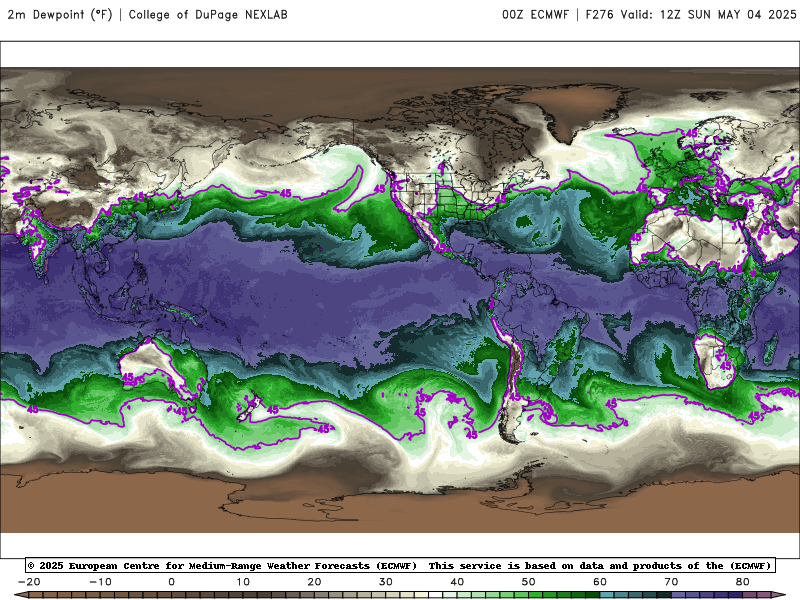Click the 0 color scale label
This screenshot has height=600, width=800.
[x=171, y=582]
